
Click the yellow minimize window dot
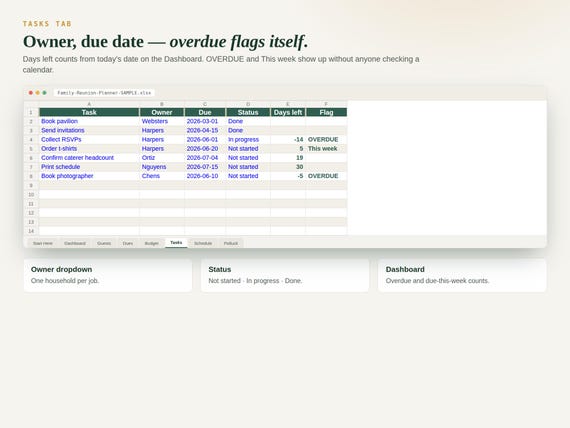pyautogui.click(x=37, y=93)
